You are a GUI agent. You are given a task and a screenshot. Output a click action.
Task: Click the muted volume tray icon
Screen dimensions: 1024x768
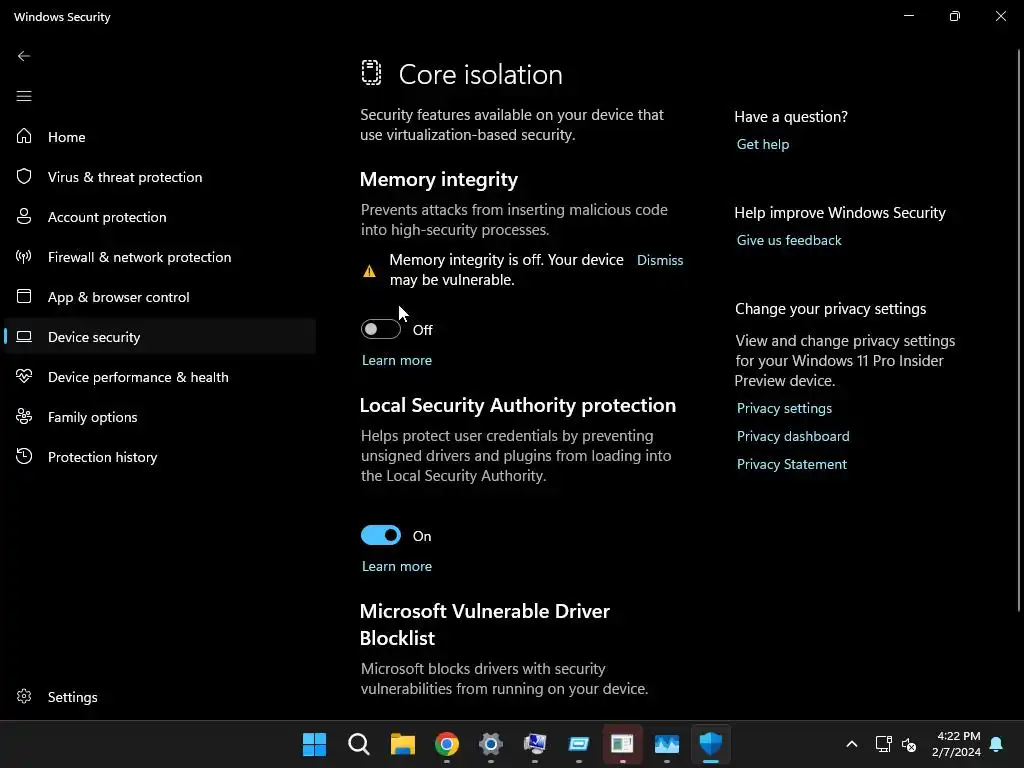click(x=908, y=744)
